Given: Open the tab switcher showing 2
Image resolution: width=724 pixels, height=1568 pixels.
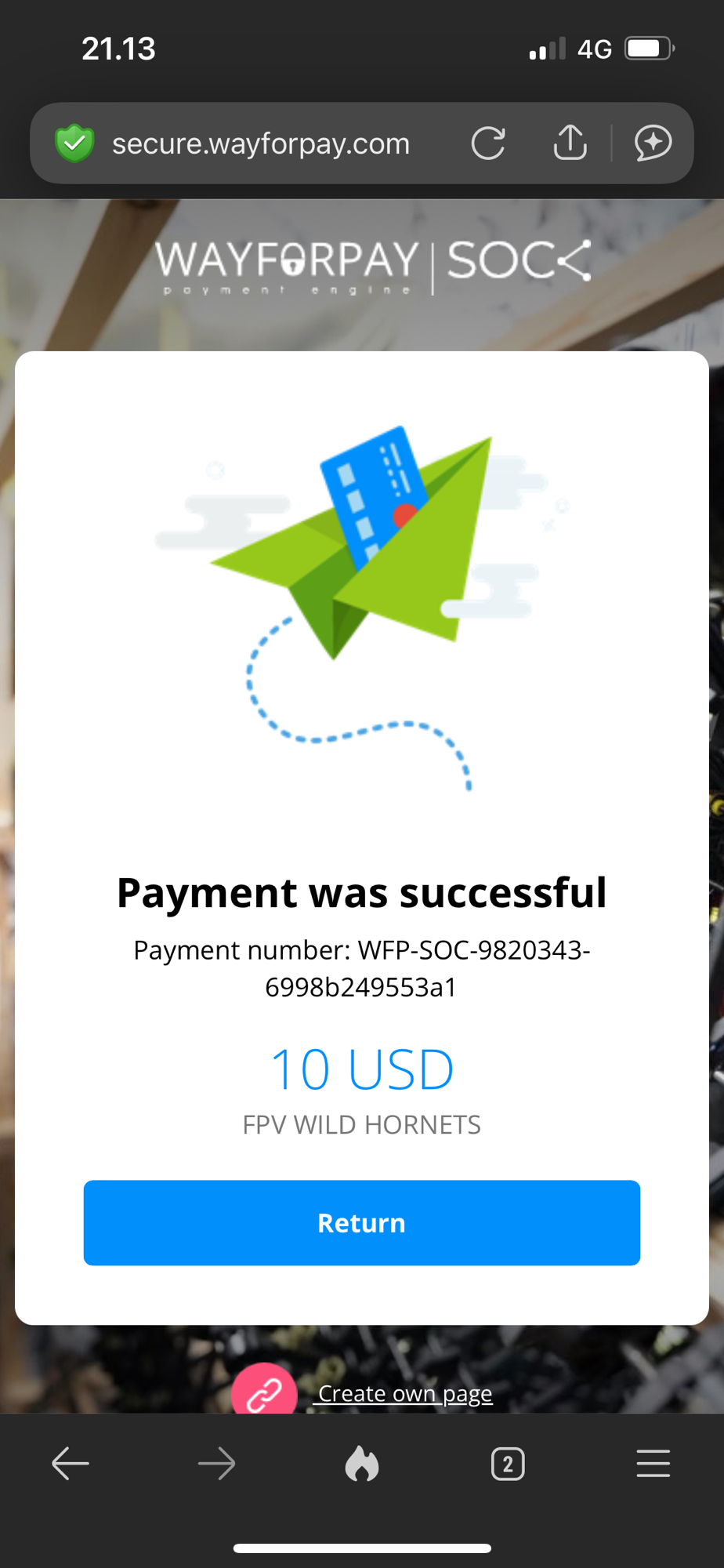Looking at the screenshot, I should click(508, 1464).
